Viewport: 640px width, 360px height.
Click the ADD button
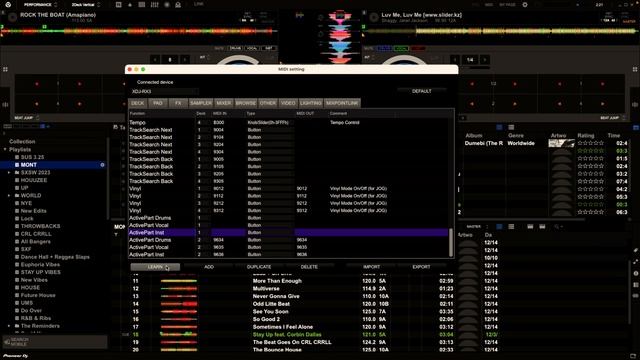point(209,267)
